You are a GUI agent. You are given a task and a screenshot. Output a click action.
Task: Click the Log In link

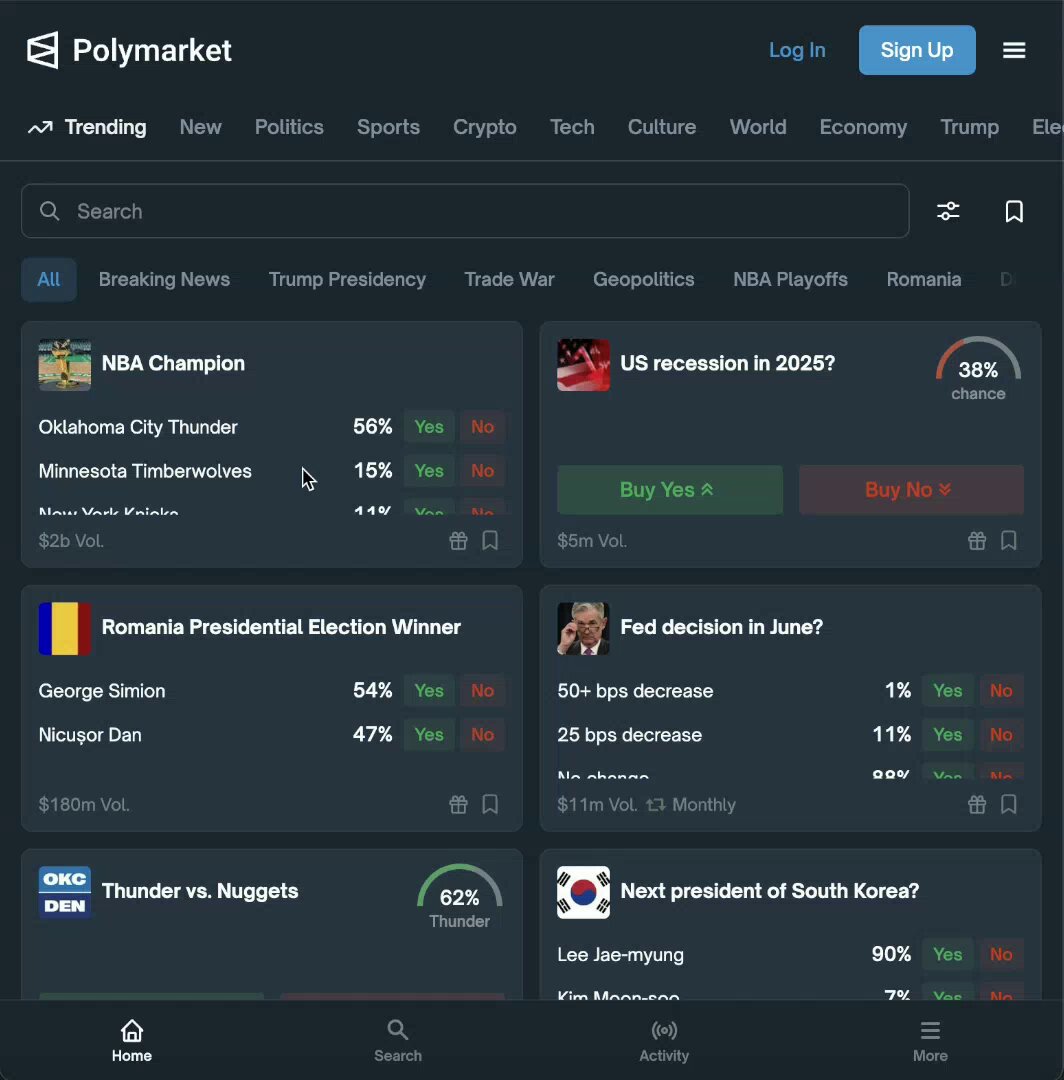point(797,50)
